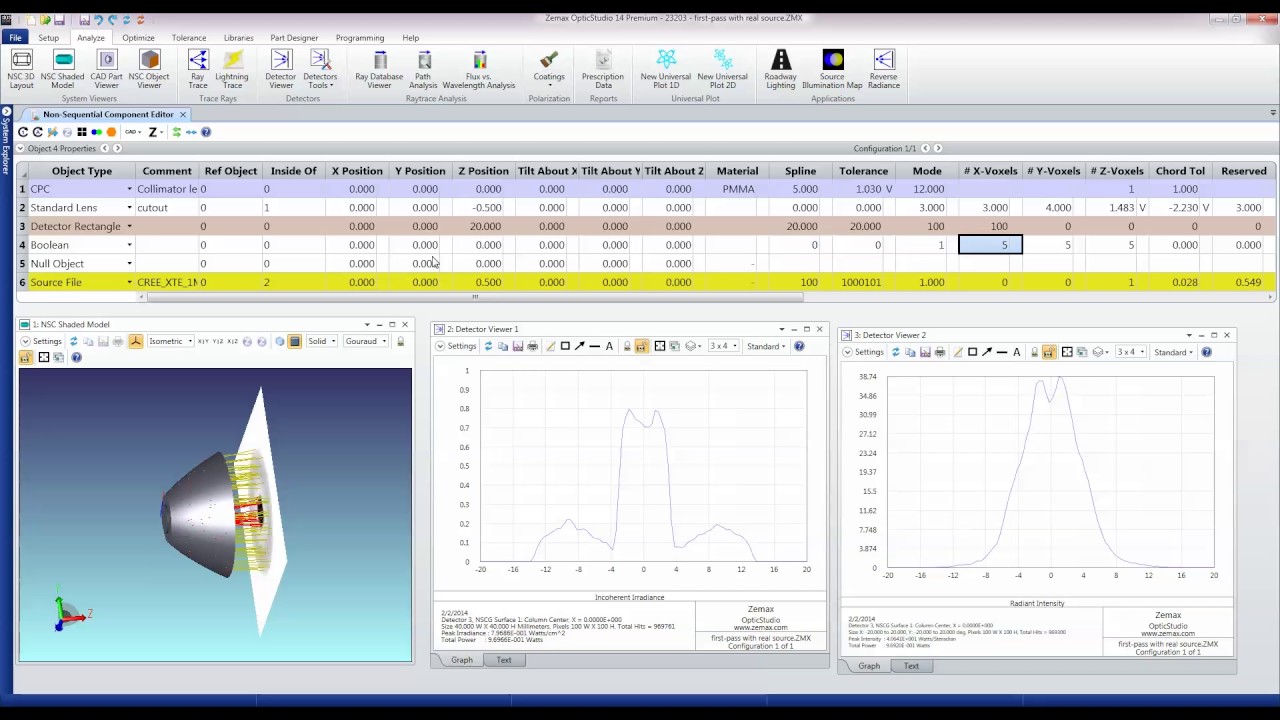This screenshot has width=1280, height=720.
Task: Open Coatings dropdown in ribbon
Action: pyautogui.click(x=548, y=69)
